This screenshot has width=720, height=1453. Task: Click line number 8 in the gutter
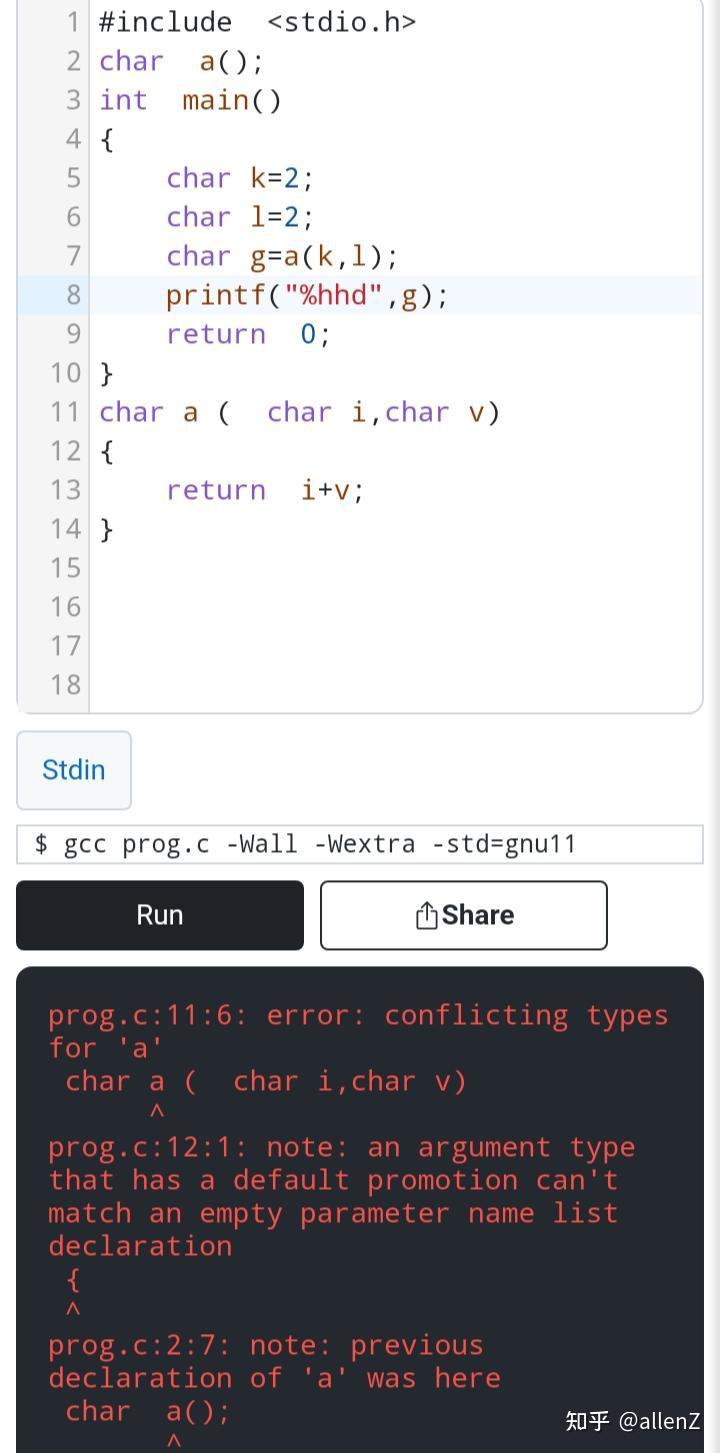72,295
